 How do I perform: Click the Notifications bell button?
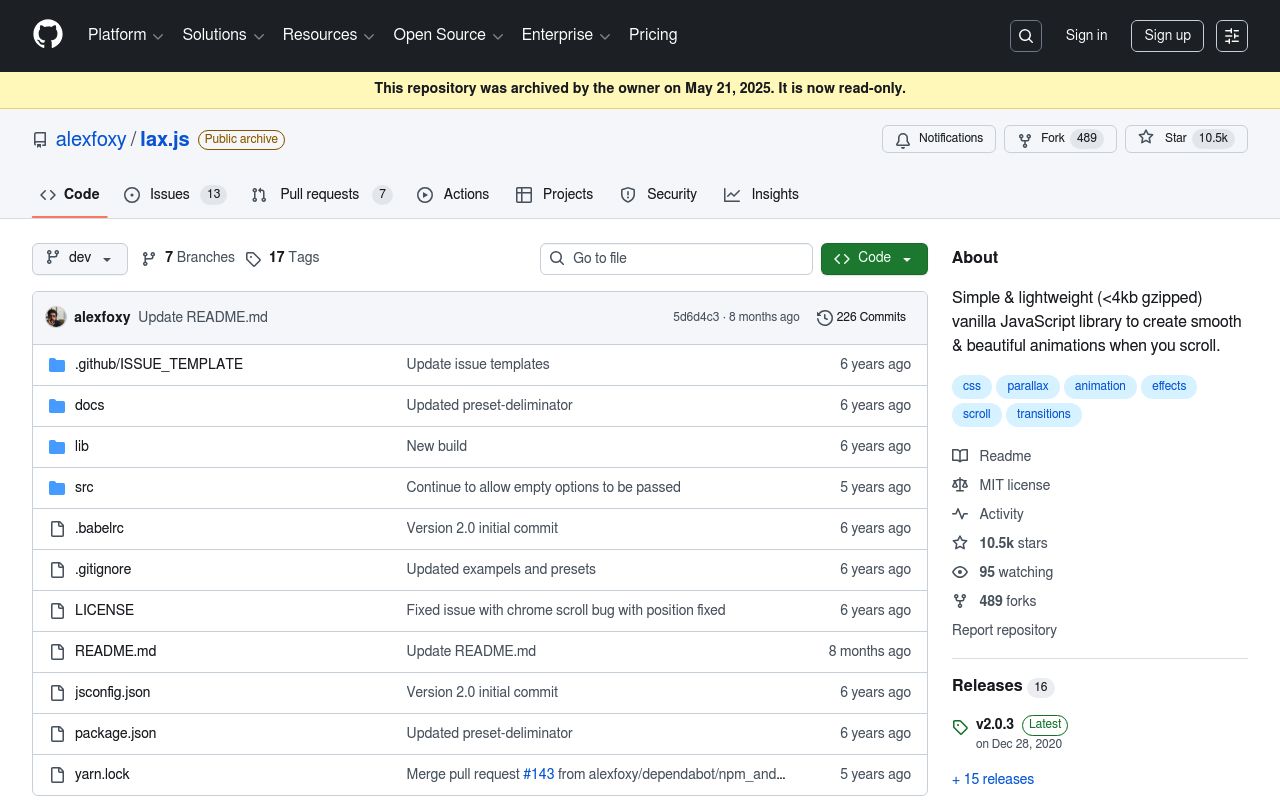coord(938,139)
